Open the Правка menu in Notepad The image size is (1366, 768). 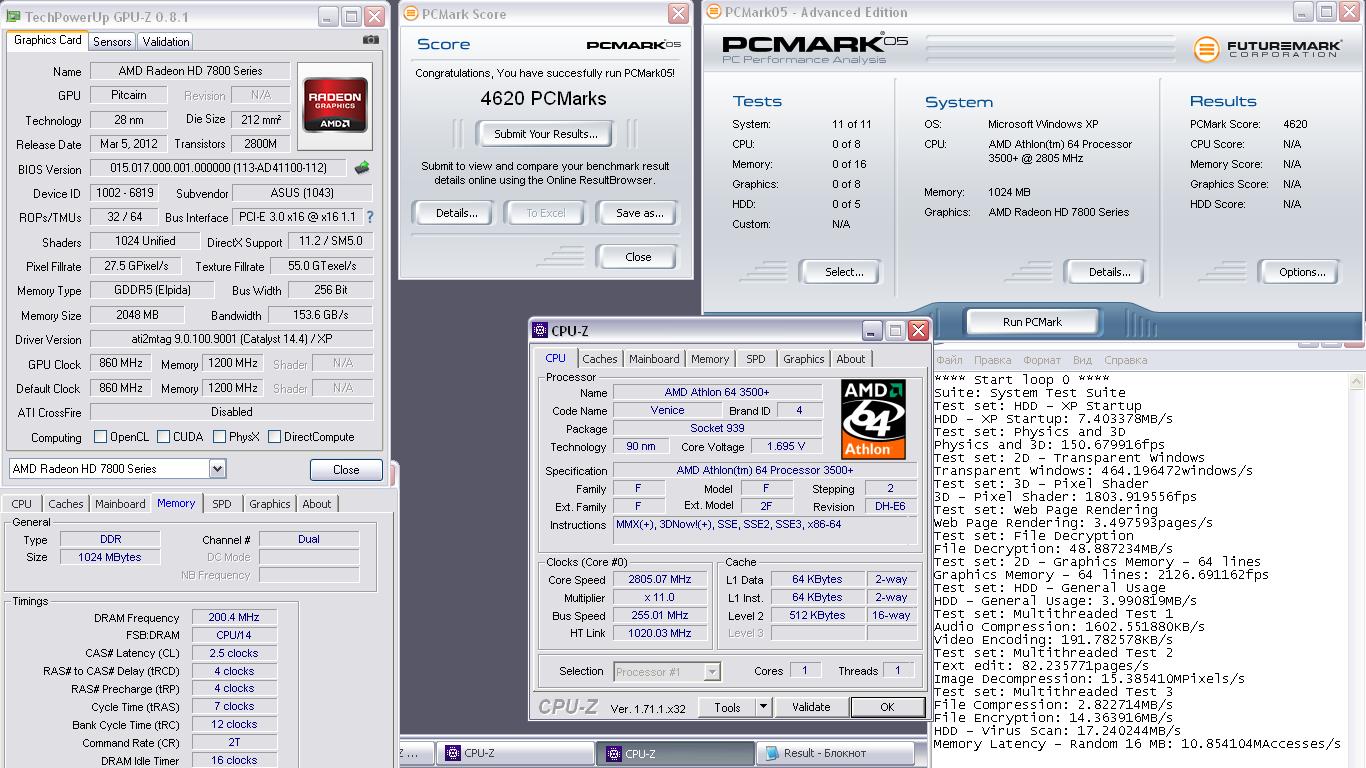click(992, 360)
